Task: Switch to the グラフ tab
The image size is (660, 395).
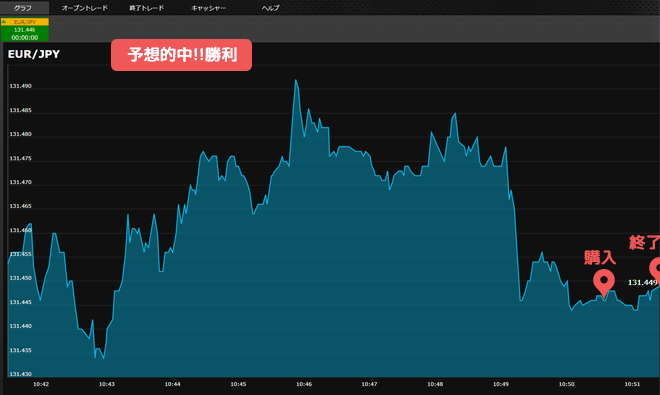Action: pos(24,8)
